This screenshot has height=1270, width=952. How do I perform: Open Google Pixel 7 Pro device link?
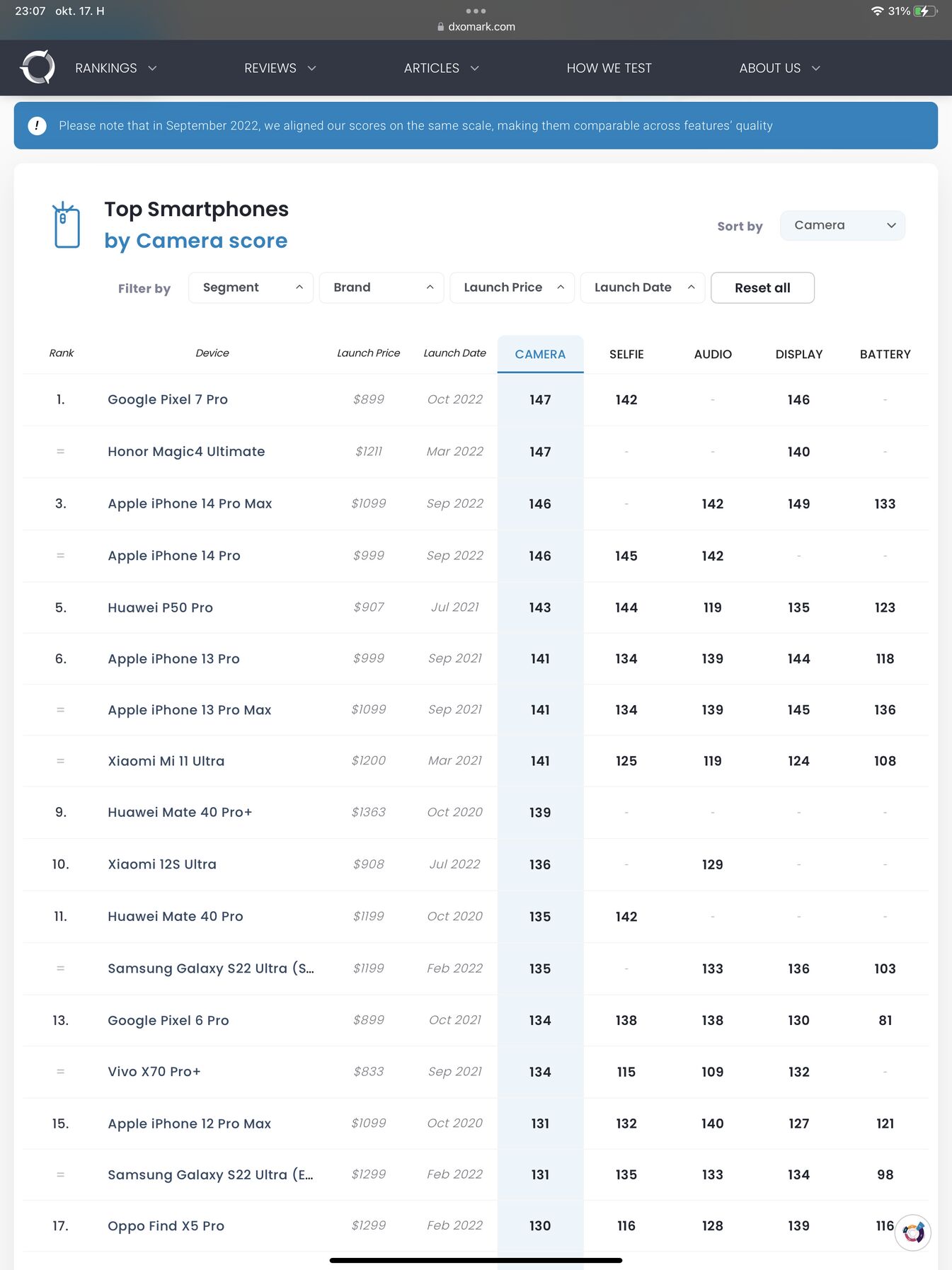point(168,399)
